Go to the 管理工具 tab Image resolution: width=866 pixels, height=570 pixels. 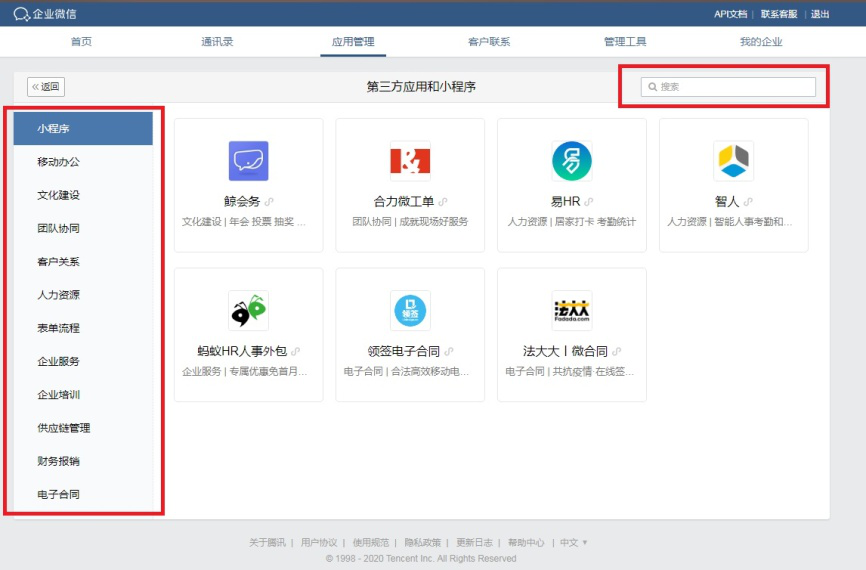click(x=625, y=42)
